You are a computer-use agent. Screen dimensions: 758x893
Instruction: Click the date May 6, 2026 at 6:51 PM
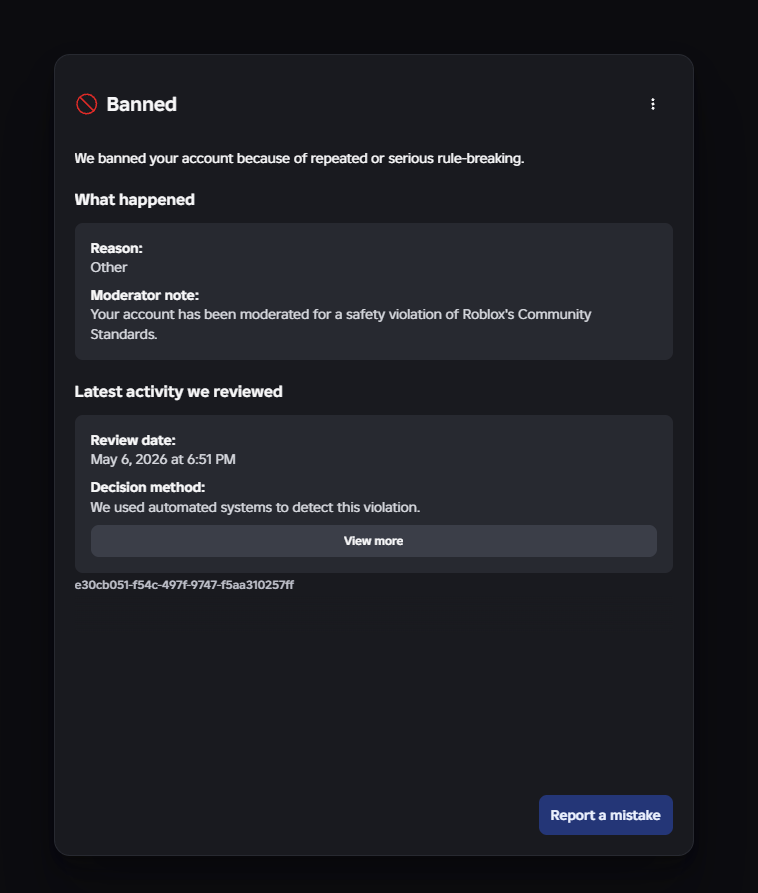click(163, 459)
